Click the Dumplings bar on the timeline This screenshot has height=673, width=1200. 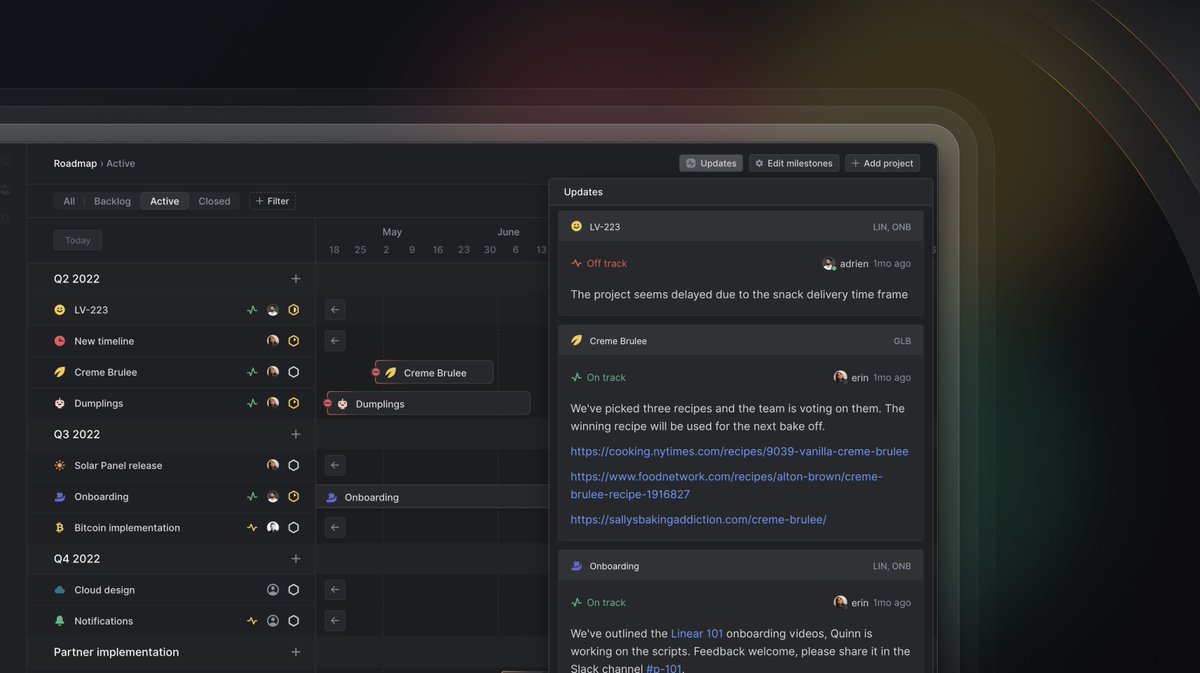click(429, 404)
